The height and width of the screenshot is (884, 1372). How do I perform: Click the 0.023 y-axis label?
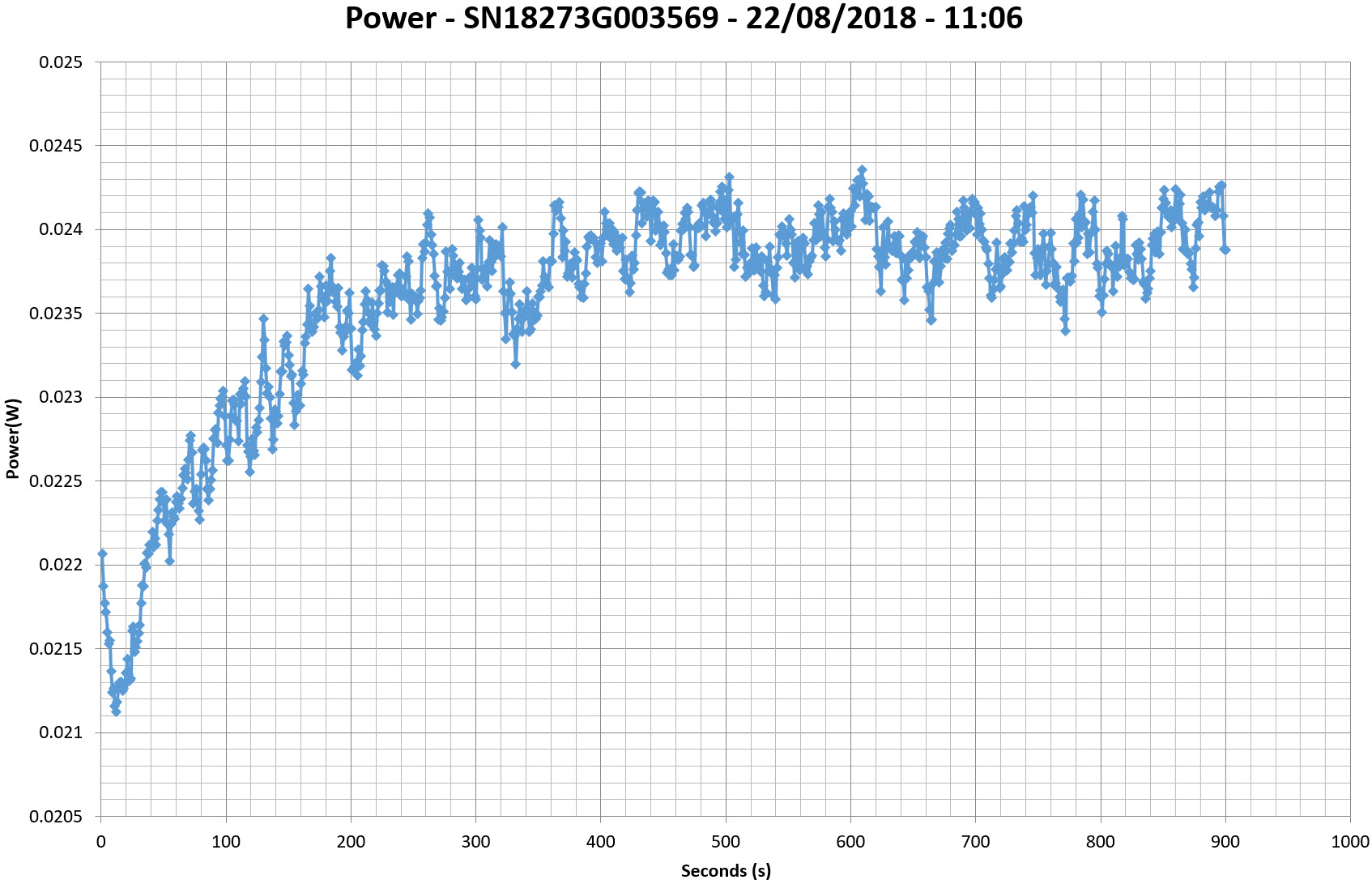point(61,398)
